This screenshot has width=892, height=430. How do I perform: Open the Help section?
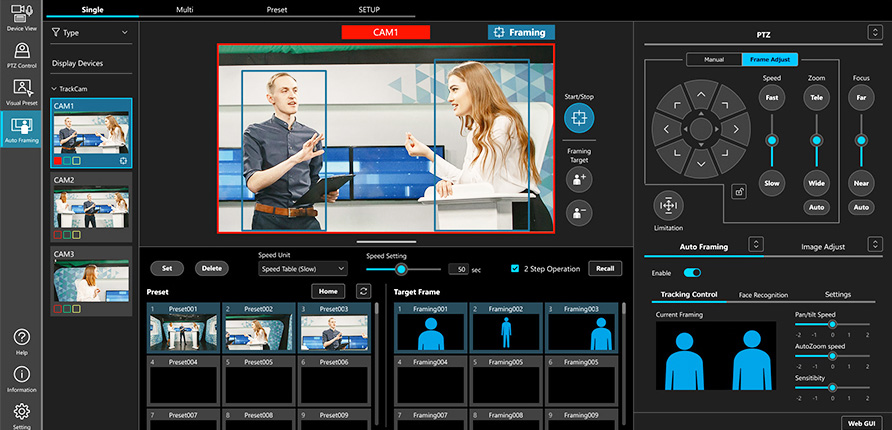point(21,340)
